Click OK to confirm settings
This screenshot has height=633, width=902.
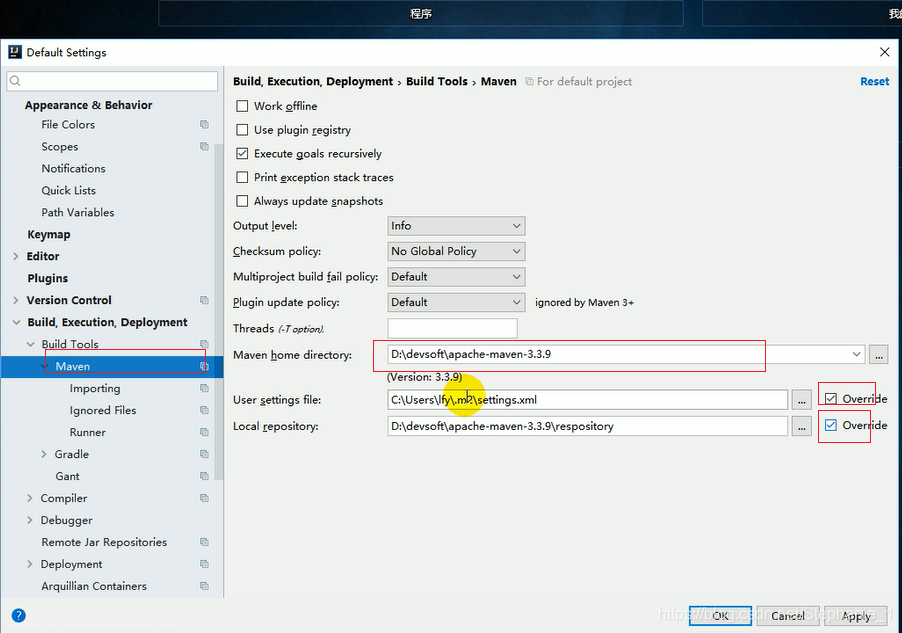pyautogui.click(x=720, y=616)
